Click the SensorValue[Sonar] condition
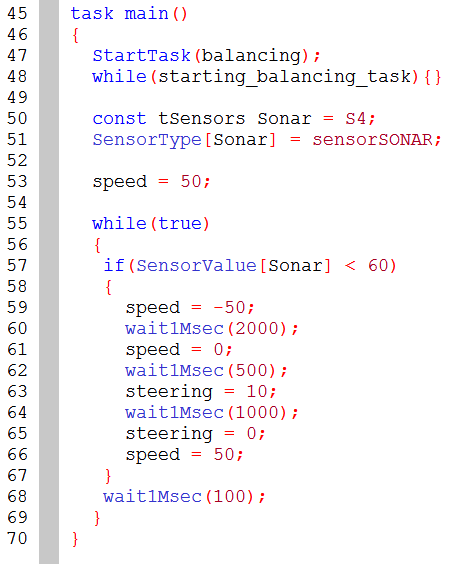 [233, 266]
